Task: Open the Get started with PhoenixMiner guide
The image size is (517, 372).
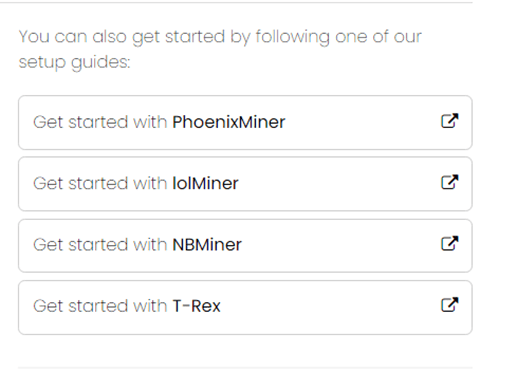Action: pos(245,122)
